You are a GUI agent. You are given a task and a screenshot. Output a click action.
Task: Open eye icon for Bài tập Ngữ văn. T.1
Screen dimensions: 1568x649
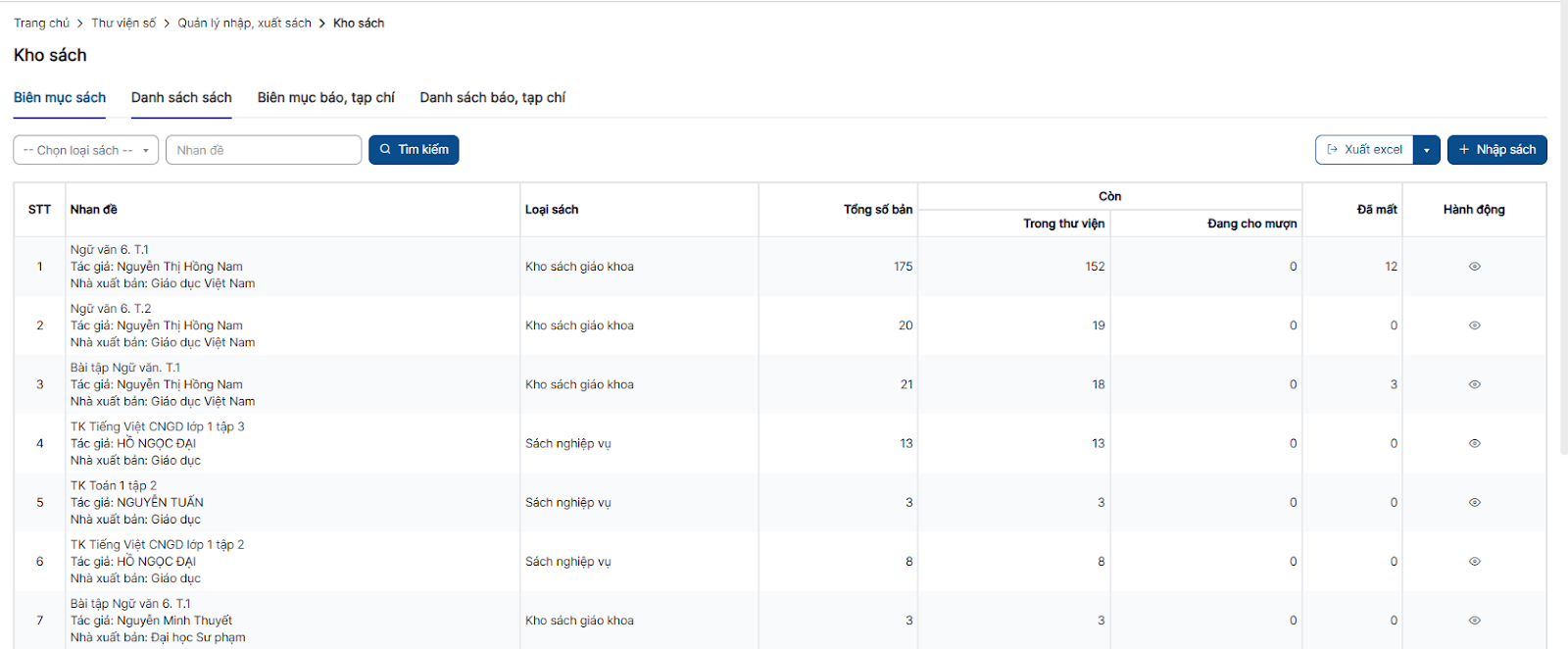point(1474,384)
